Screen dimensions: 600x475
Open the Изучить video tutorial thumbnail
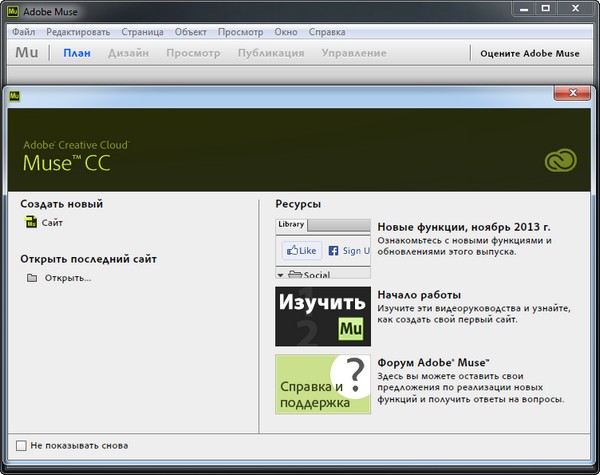click(322, 316)
